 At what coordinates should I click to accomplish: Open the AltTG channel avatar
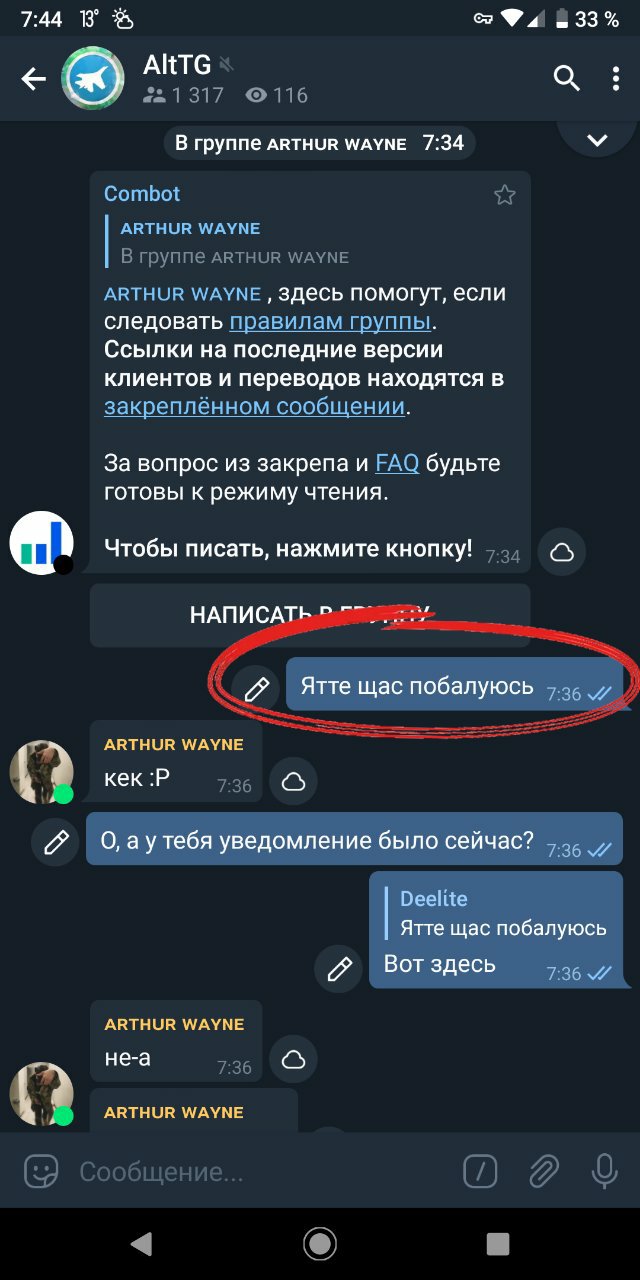pyautogui.click(x=93, y=79)
